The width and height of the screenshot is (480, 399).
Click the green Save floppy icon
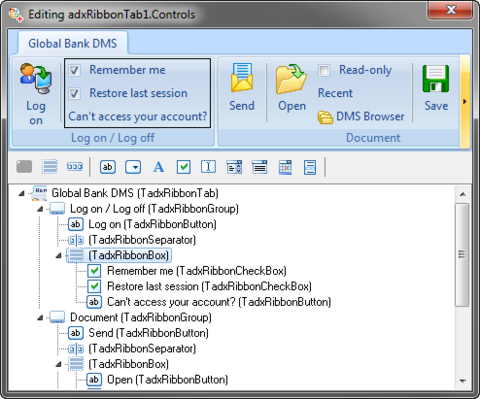click(x=436, y=79)
